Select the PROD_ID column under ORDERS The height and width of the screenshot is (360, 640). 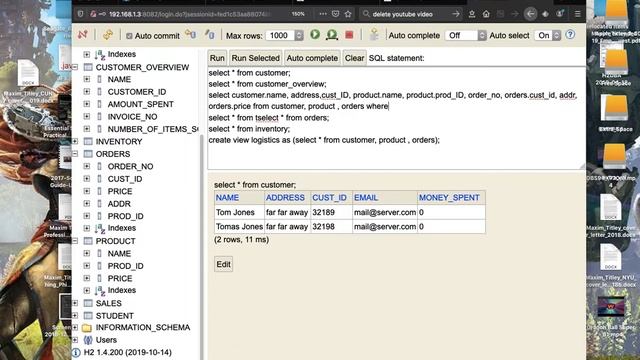point(125,216)
